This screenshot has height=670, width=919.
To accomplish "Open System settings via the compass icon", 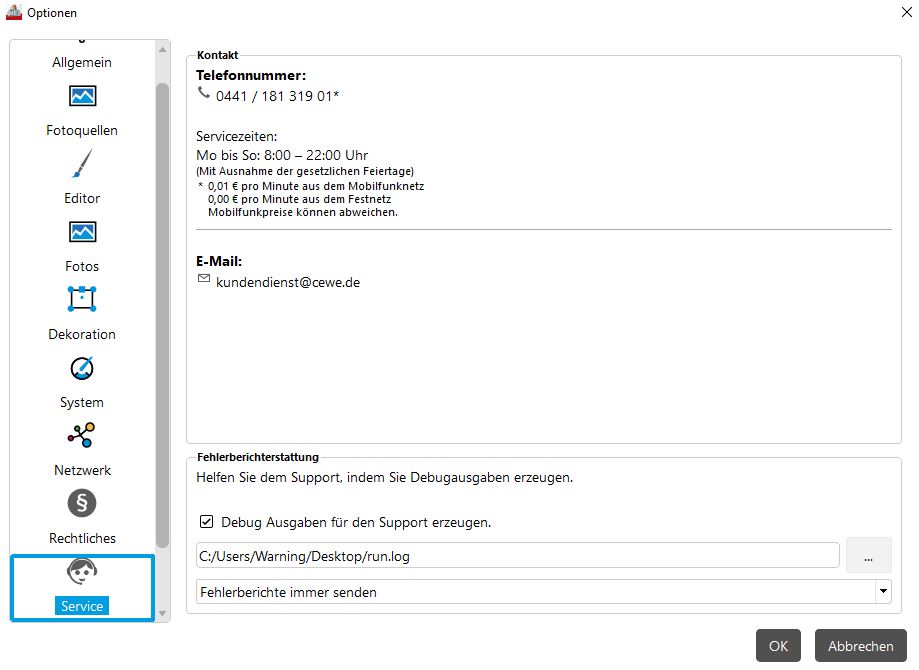I will [x=82, y=368].
